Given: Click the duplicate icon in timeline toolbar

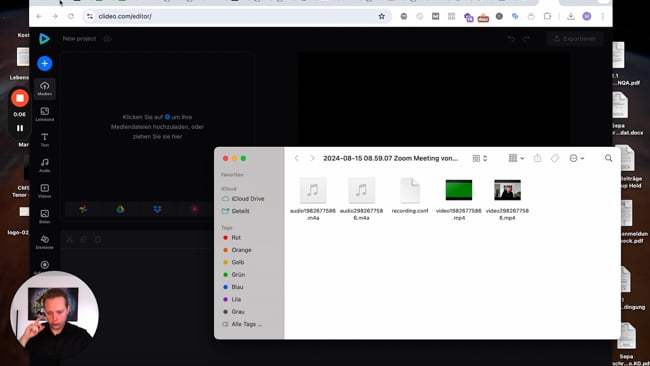Looking at the screenshot, I should (84, 240).
